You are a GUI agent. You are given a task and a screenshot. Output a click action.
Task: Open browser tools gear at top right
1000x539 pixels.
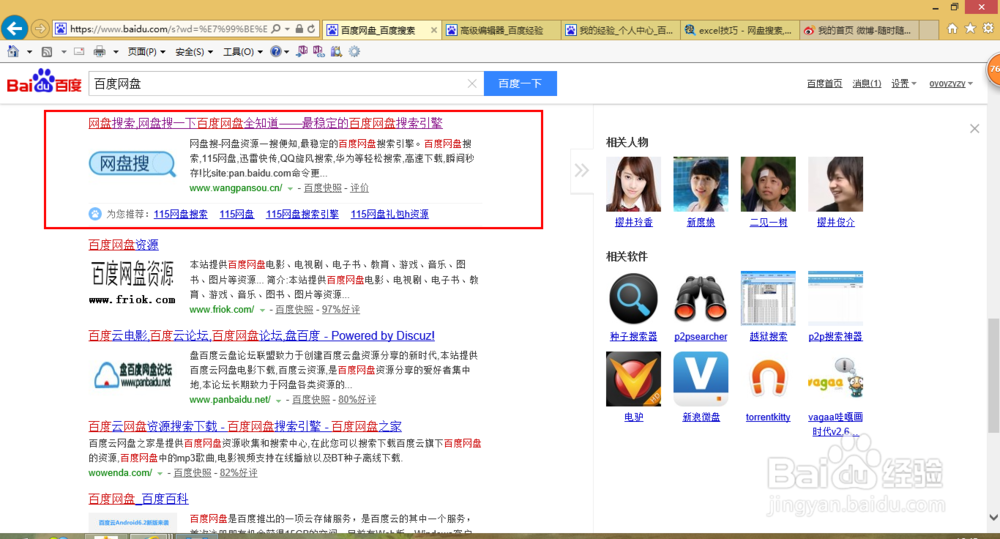pyautogui.click(x=988, y=29)
